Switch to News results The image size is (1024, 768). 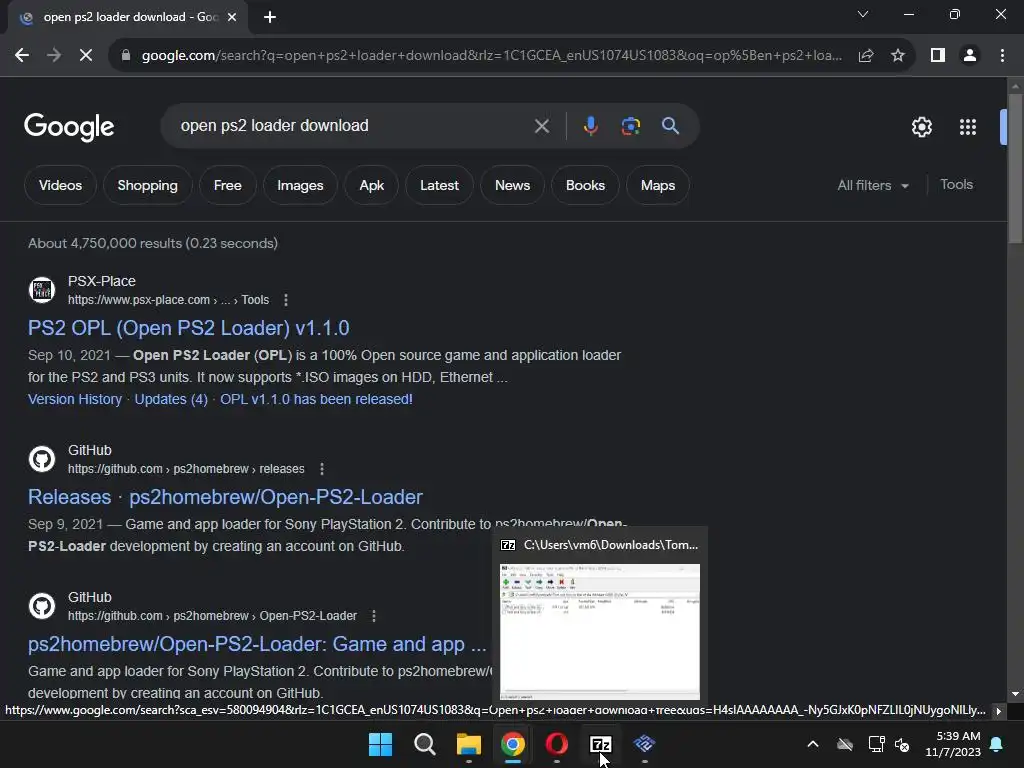512,185
